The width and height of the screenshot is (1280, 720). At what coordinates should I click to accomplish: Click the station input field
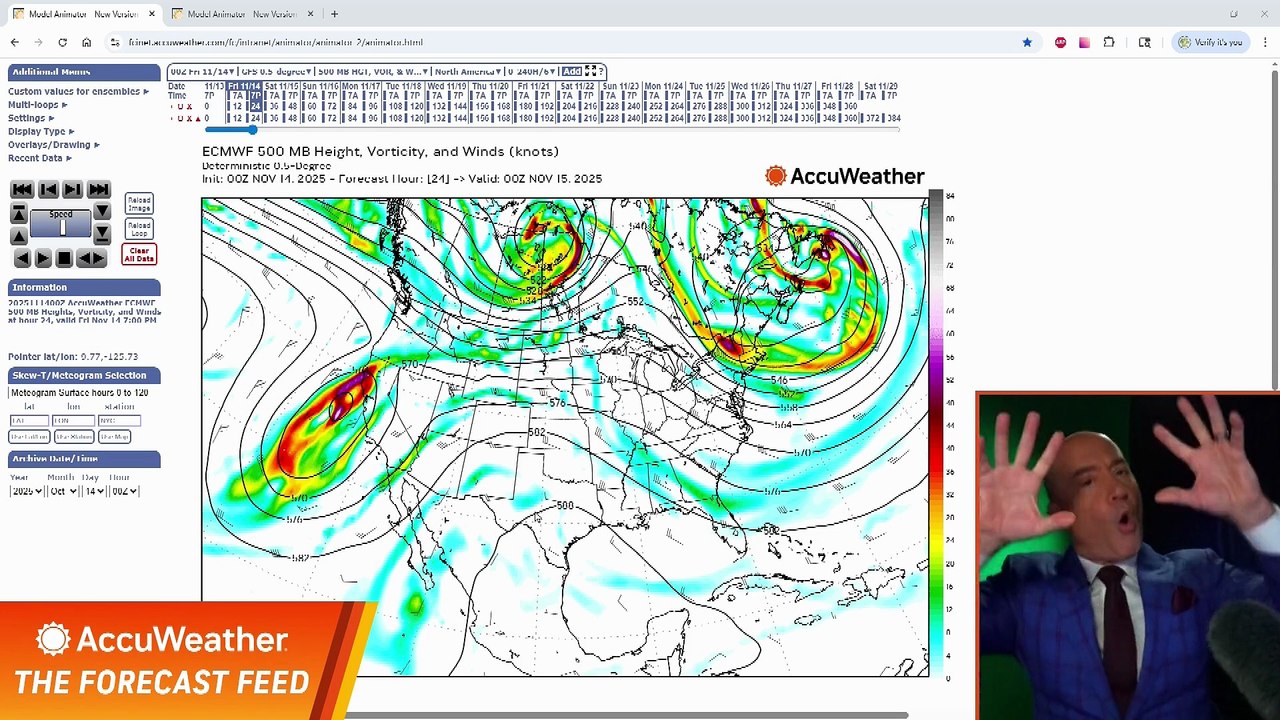(118, 421)
